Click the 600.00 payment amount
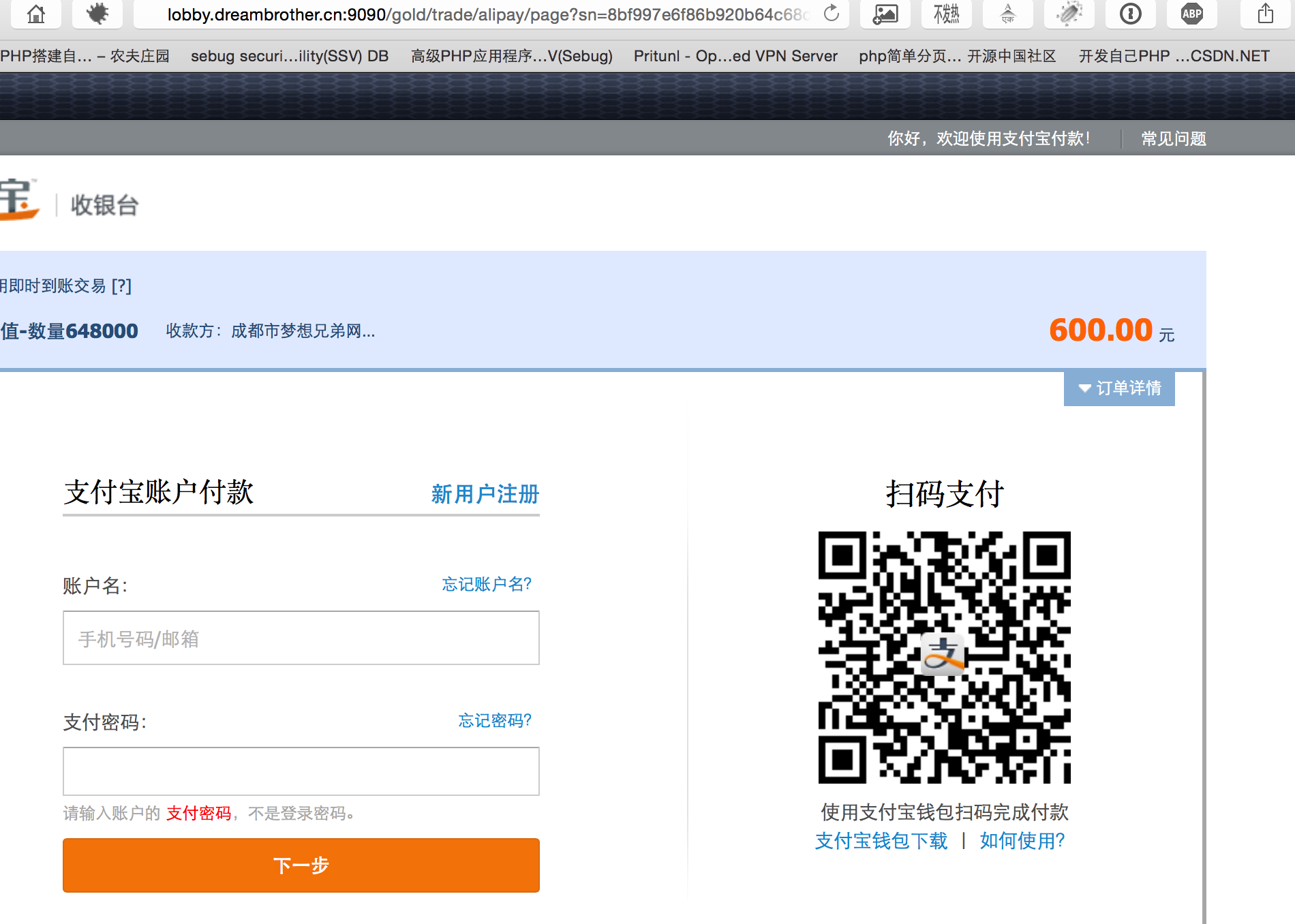 1101,330
